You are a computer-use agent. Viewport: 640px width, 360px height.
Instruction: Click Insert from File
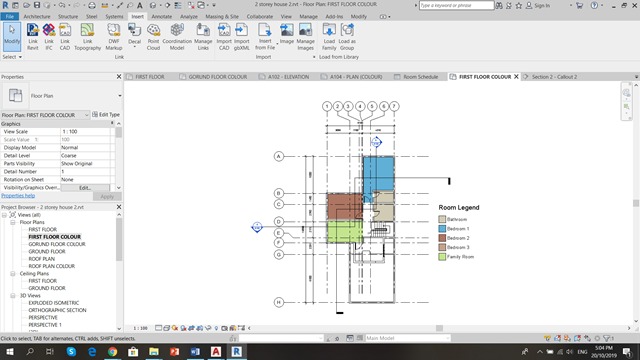tap(265, 37)
